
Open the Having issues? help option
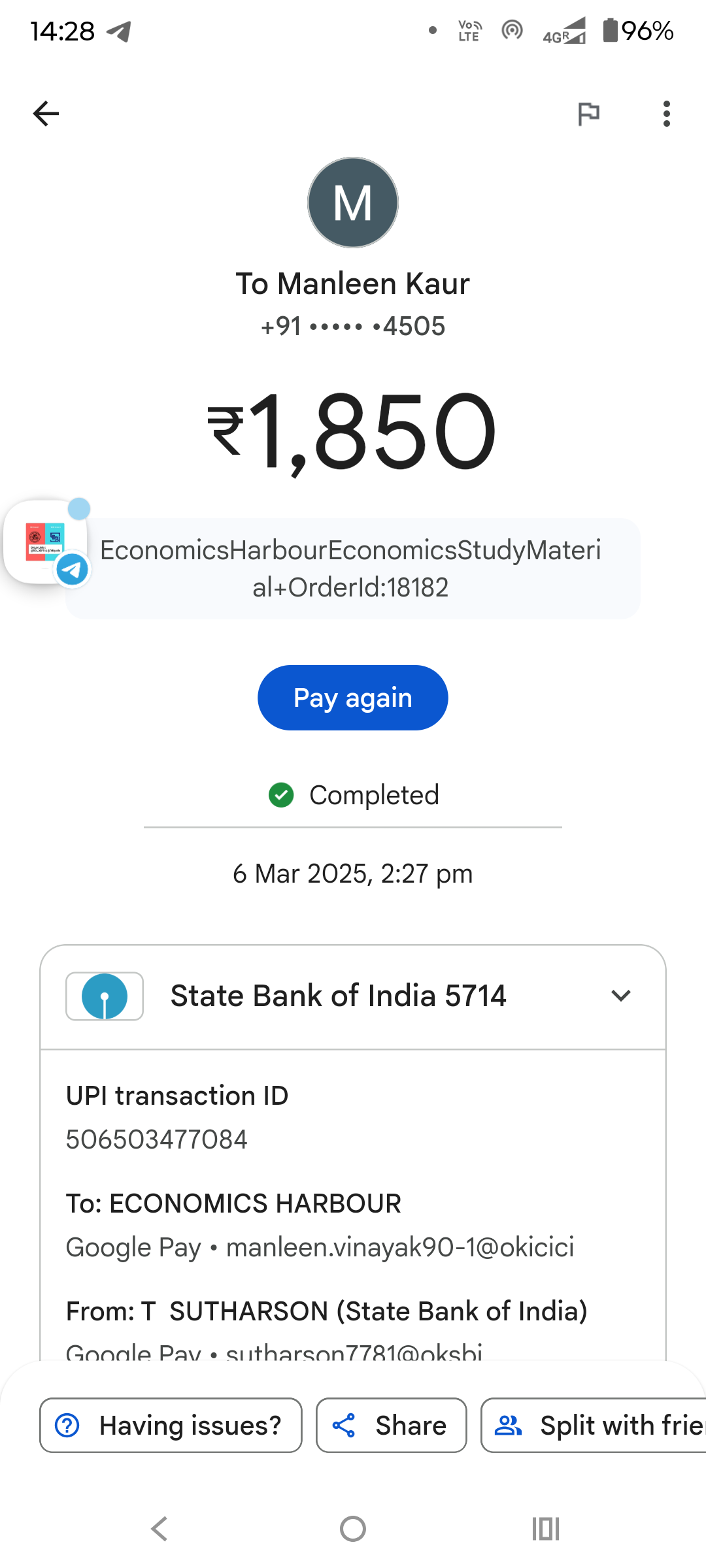tap(171, 1425)
